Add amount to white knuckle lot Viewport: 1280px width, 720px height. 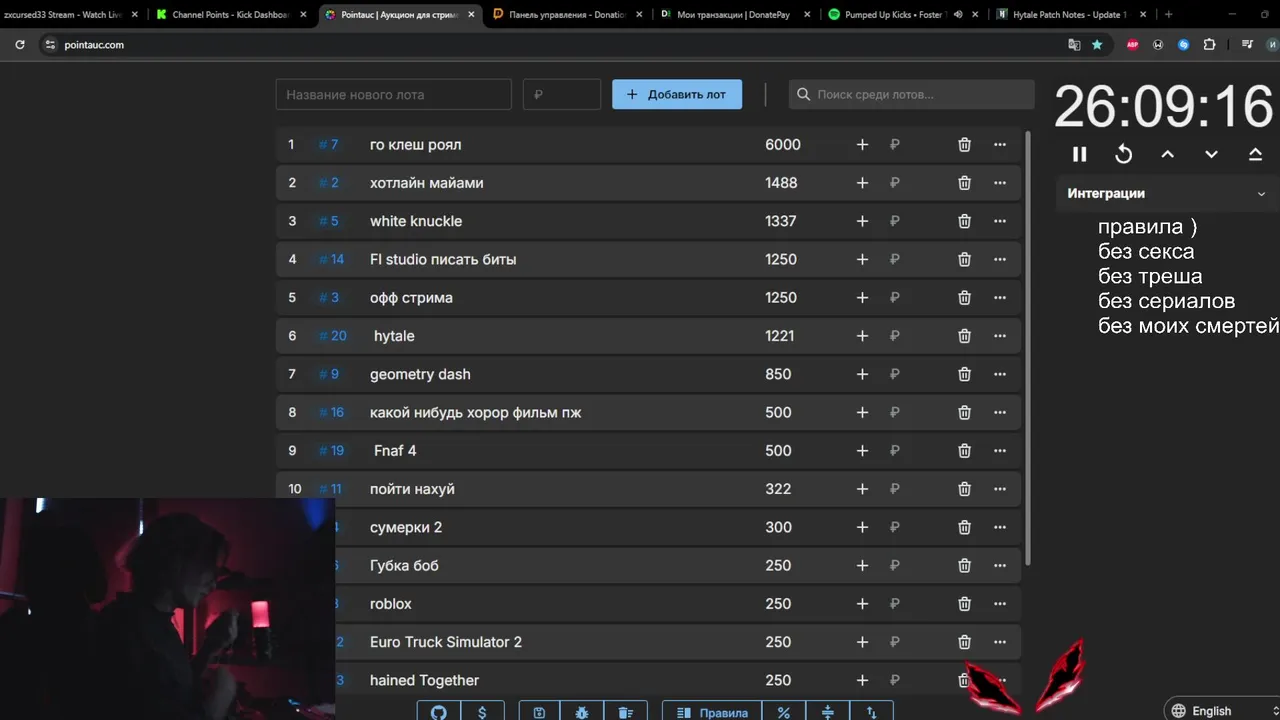click(x=862, y=221)
